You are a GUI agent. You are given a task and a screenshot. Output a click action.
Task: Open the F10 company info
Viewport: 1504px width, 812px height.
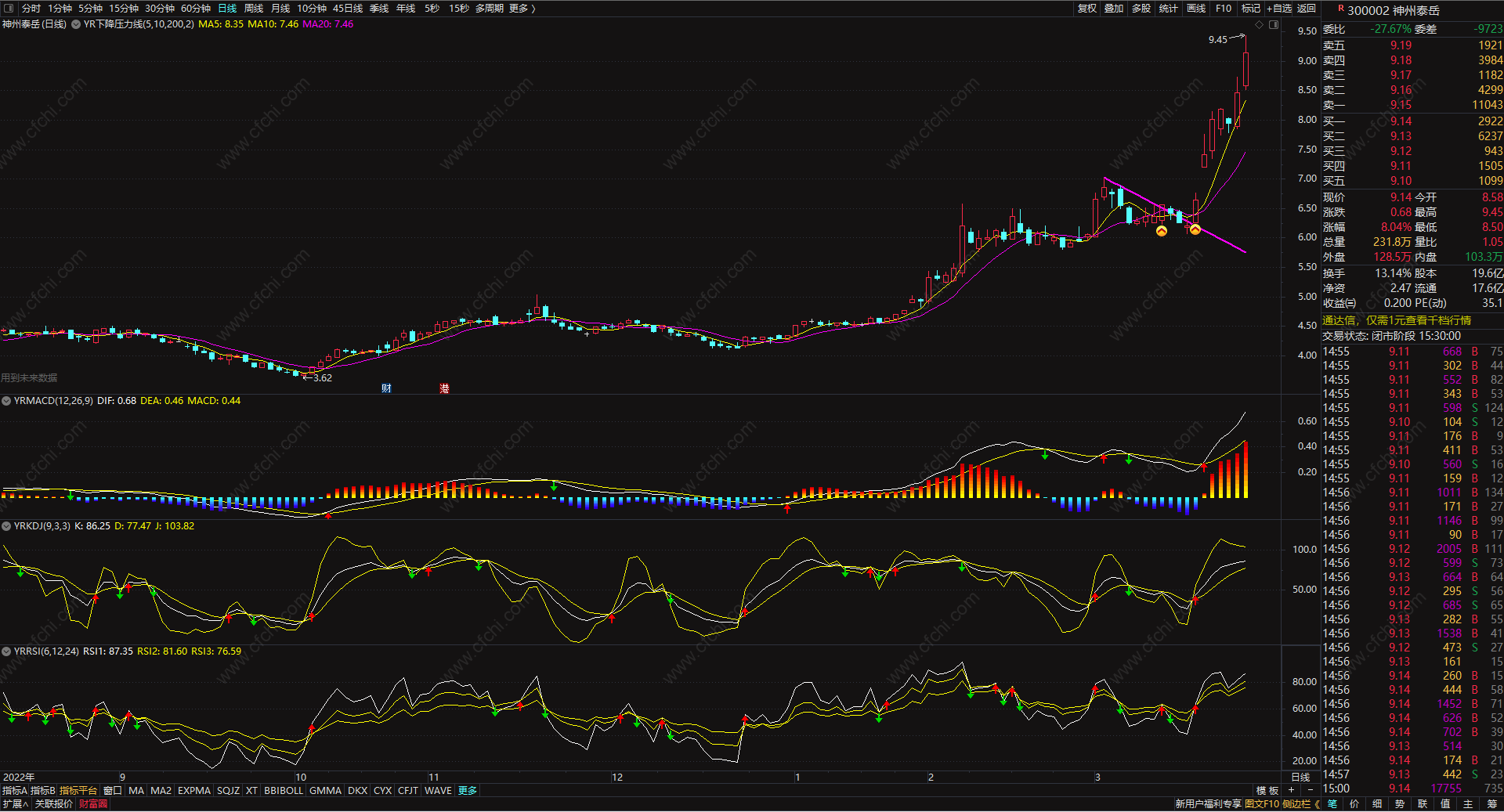click(x=1224, y=8)
